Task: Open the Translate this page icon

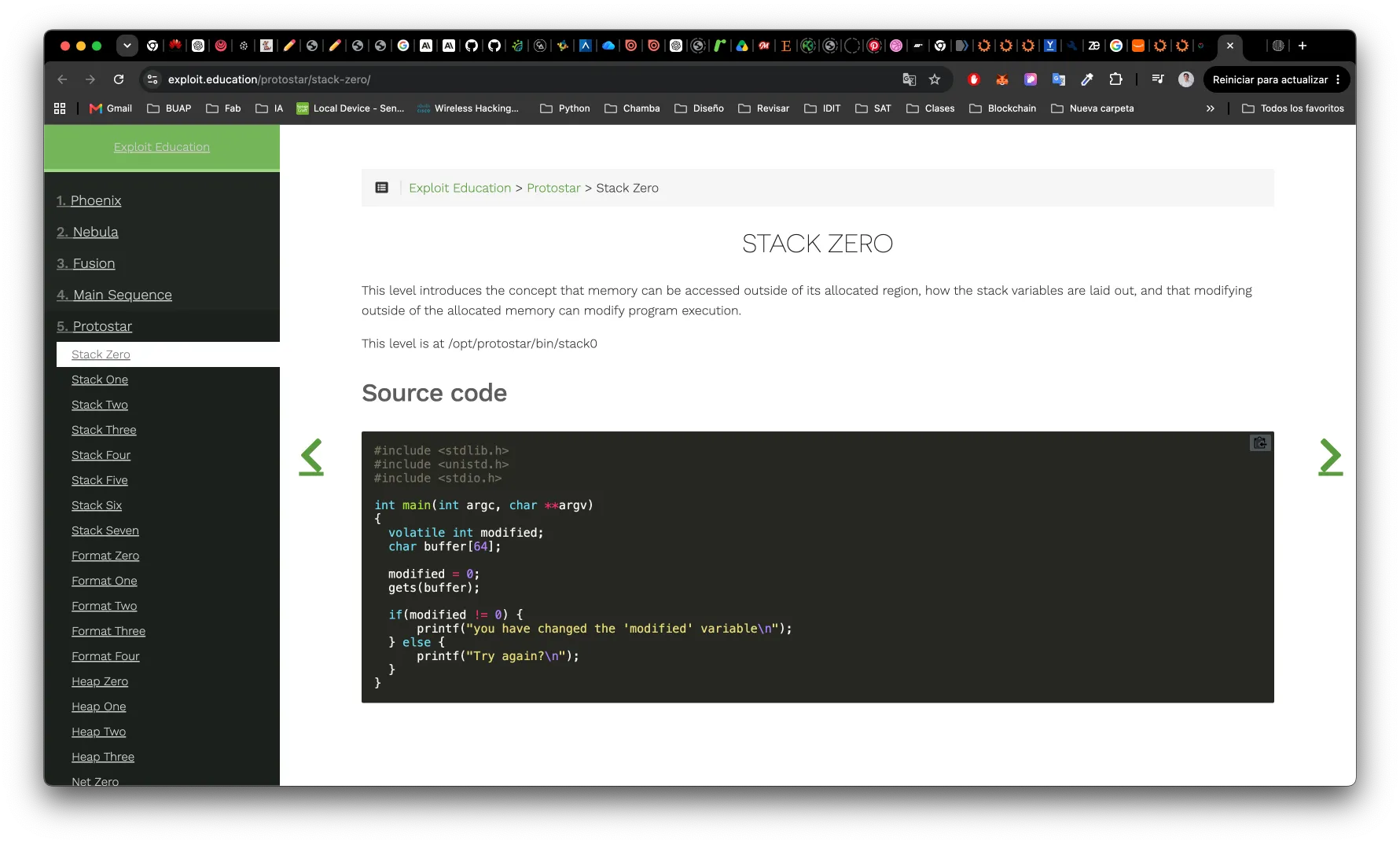Action: tap(909, 79)
